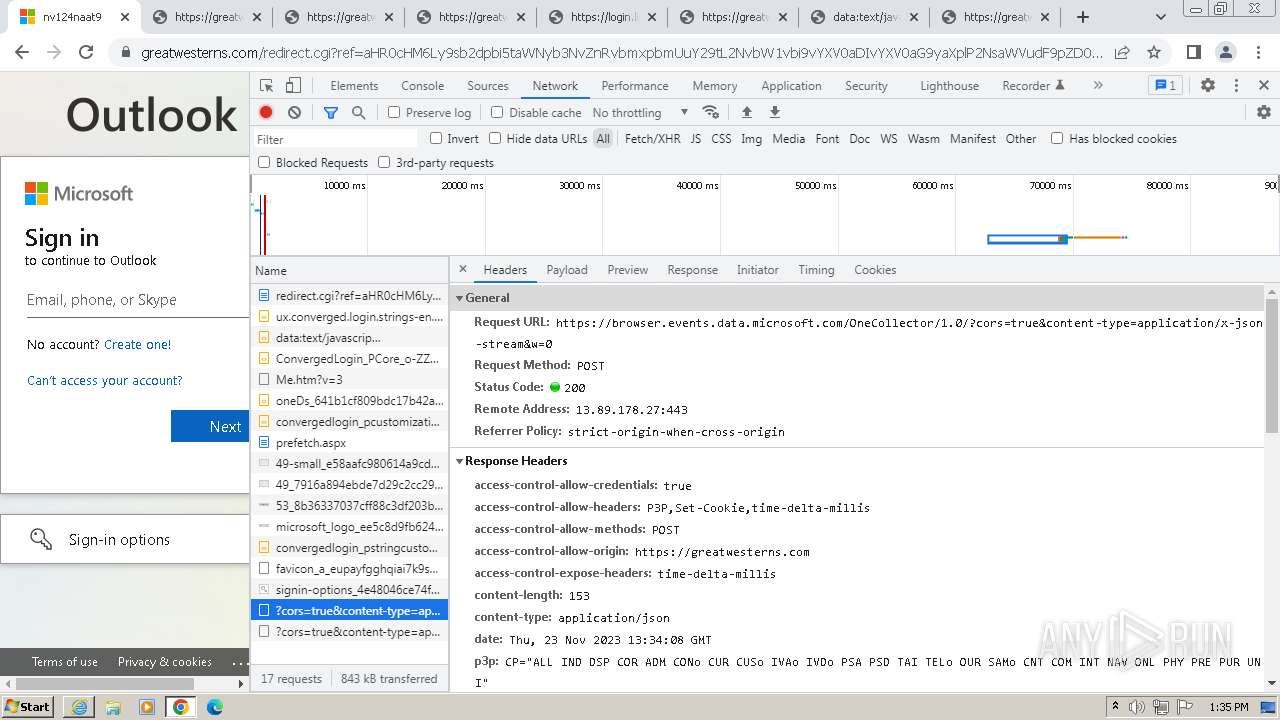The width and height of the screenshot is (1280, 720).
Task: Collapse the Response Headers section
Action: (x=460, y=461)
